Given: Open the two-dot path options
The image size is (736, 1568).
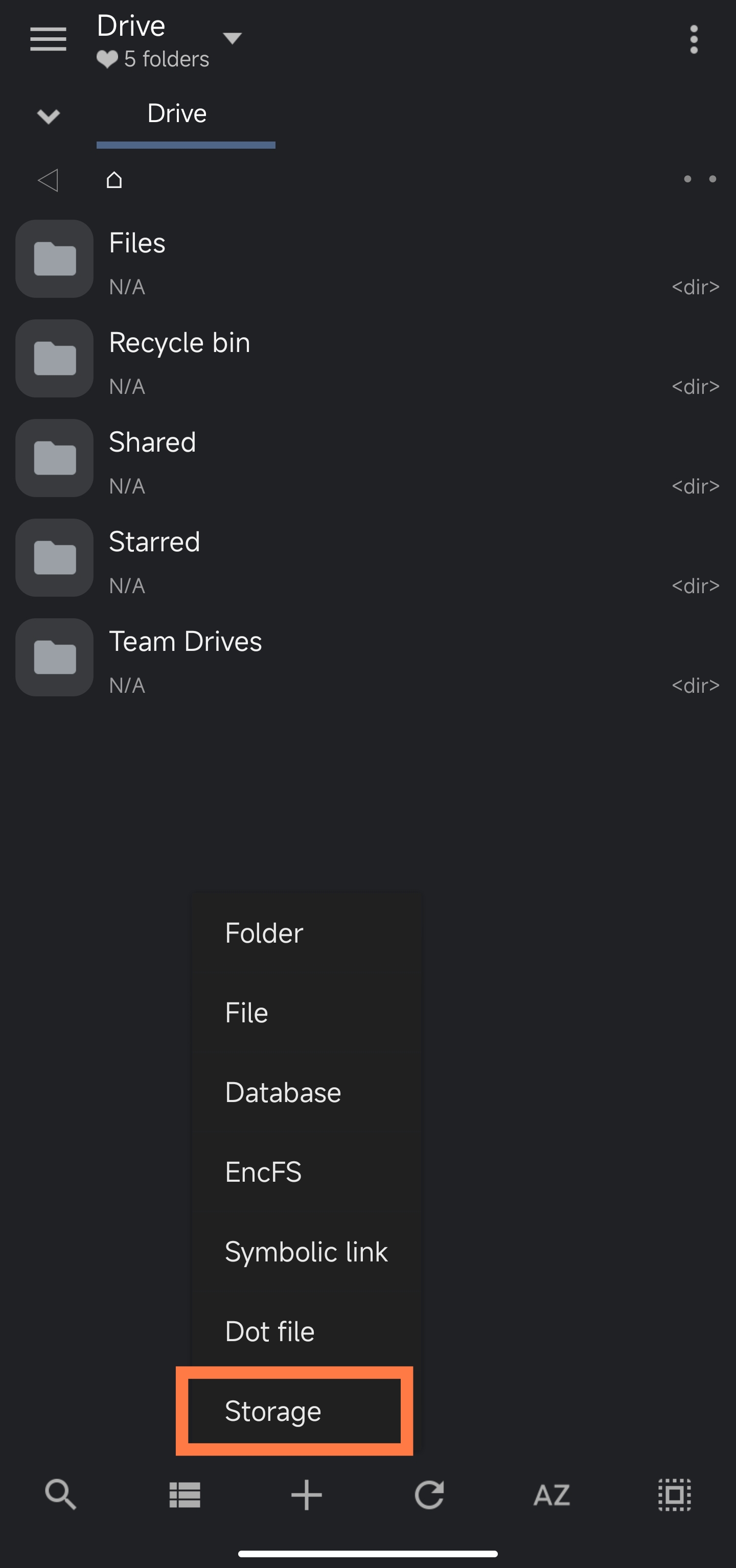Looking at the screenshot, I should click(x=700, y=179).
